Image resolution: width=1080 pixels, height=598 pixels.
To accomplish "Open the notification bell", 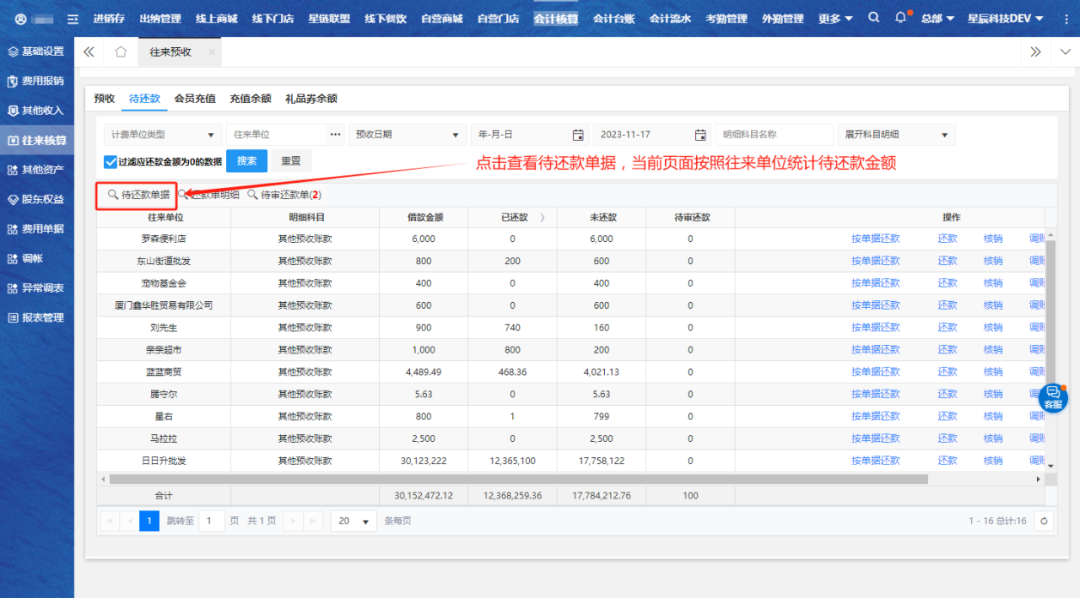I will tap(901, 18).
